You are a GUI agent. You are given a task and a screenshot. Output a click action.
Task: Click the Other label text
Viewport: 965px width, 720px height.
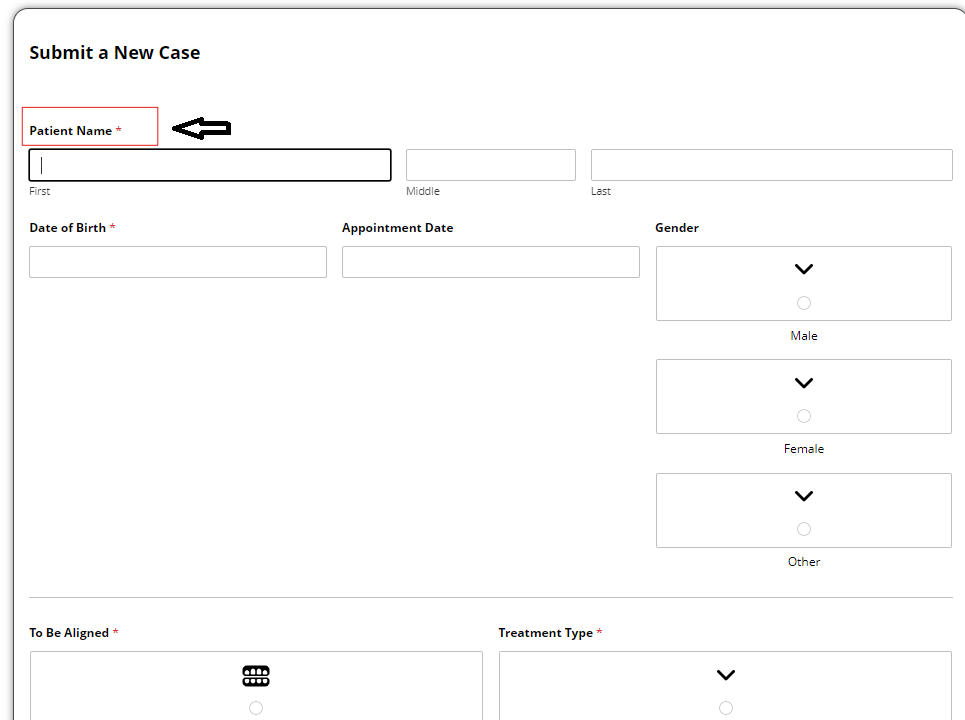point(804,561)
